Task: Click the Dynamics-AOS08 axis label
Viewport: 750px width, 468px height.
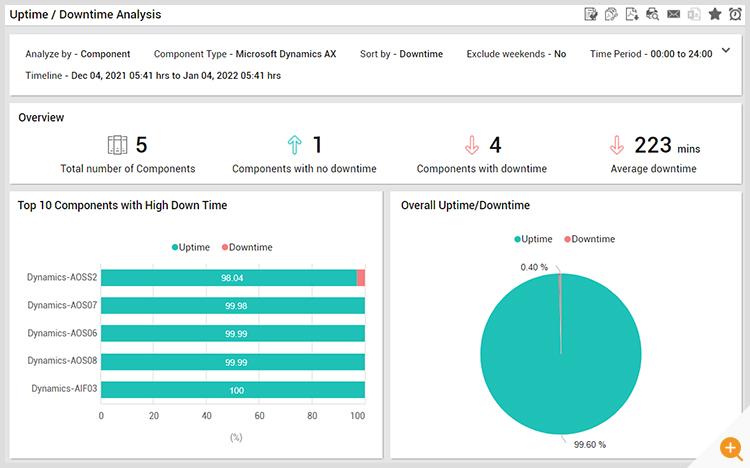Action: (x=62, y=361)
